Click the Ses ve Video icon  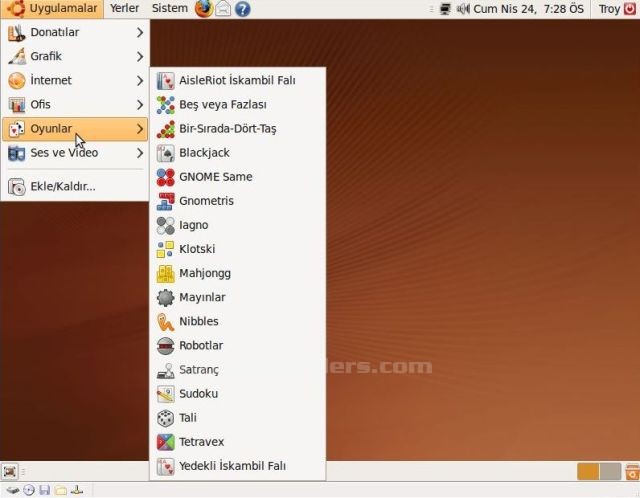click(17, 153)
